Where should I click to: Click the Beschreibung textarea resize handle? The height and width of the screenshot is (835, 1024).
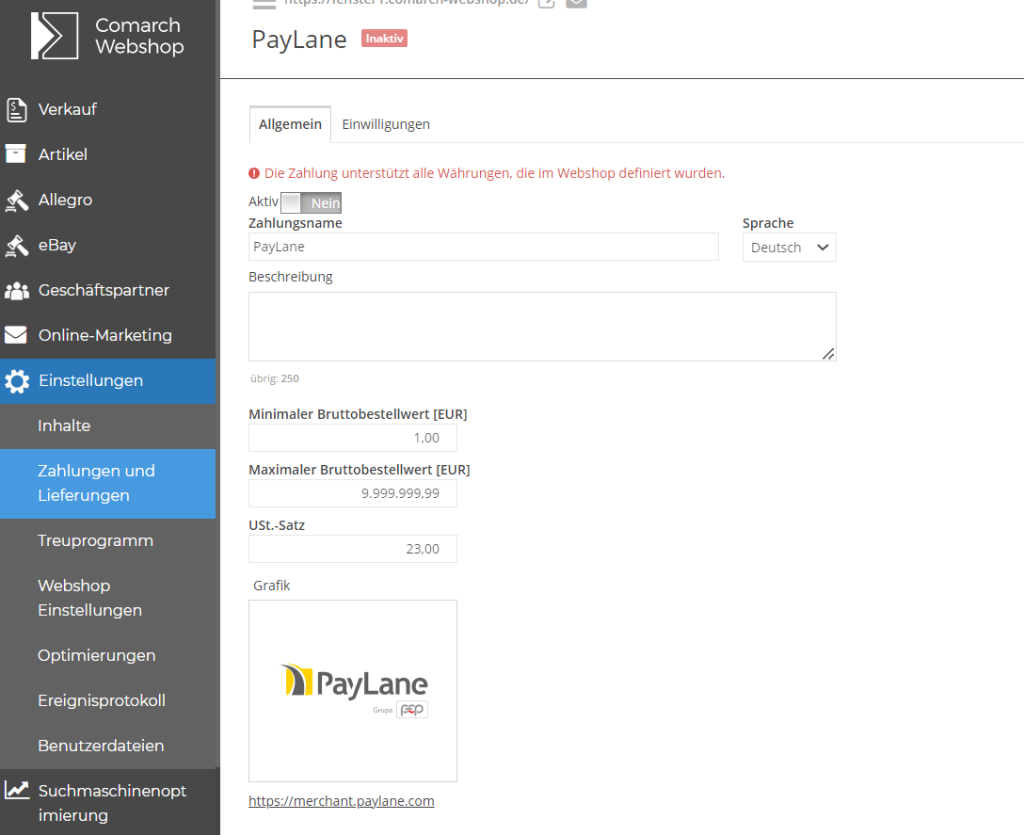pos(828,354)
